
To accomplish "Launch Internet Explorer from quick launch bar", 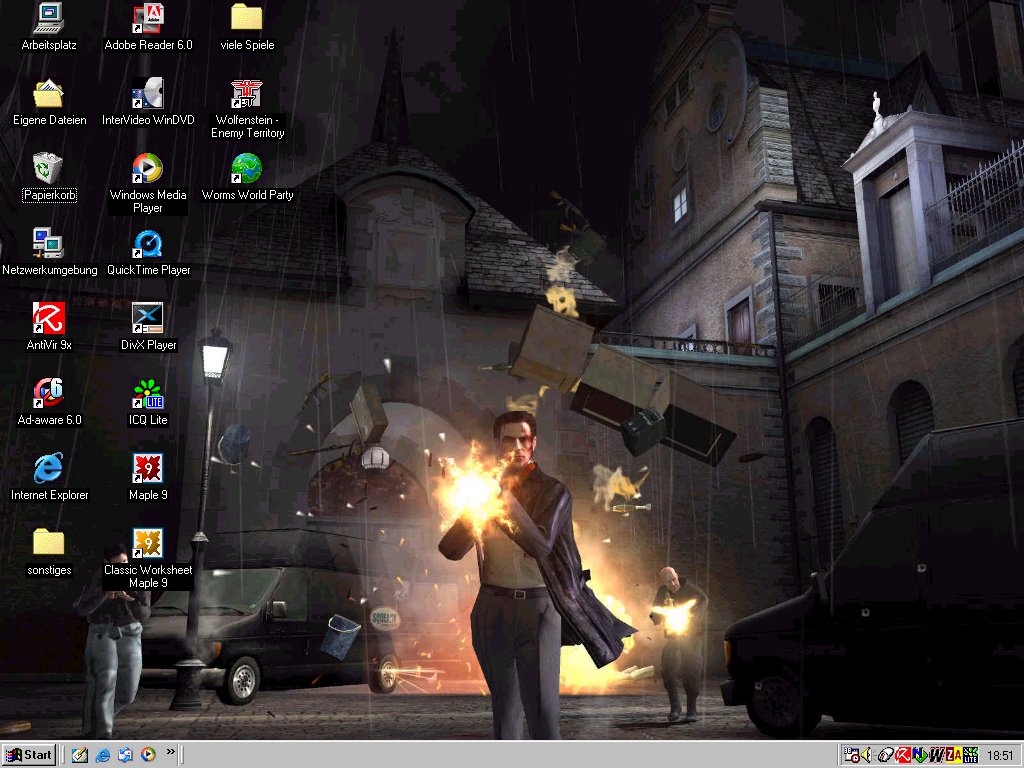I will 102,755.
